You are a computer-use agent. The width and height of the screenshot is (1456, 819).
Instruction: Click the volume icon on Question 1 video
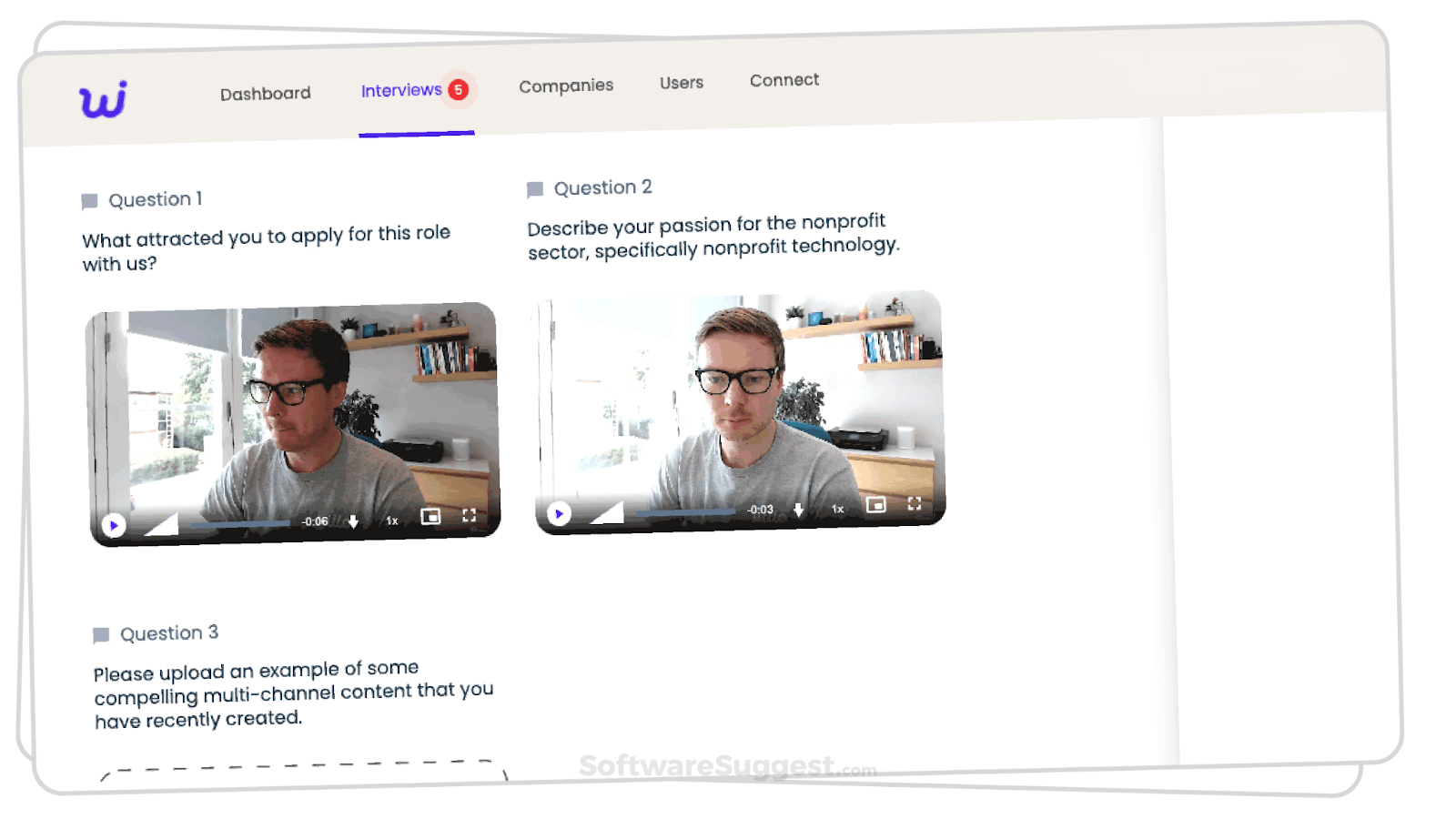click(163, 523)
